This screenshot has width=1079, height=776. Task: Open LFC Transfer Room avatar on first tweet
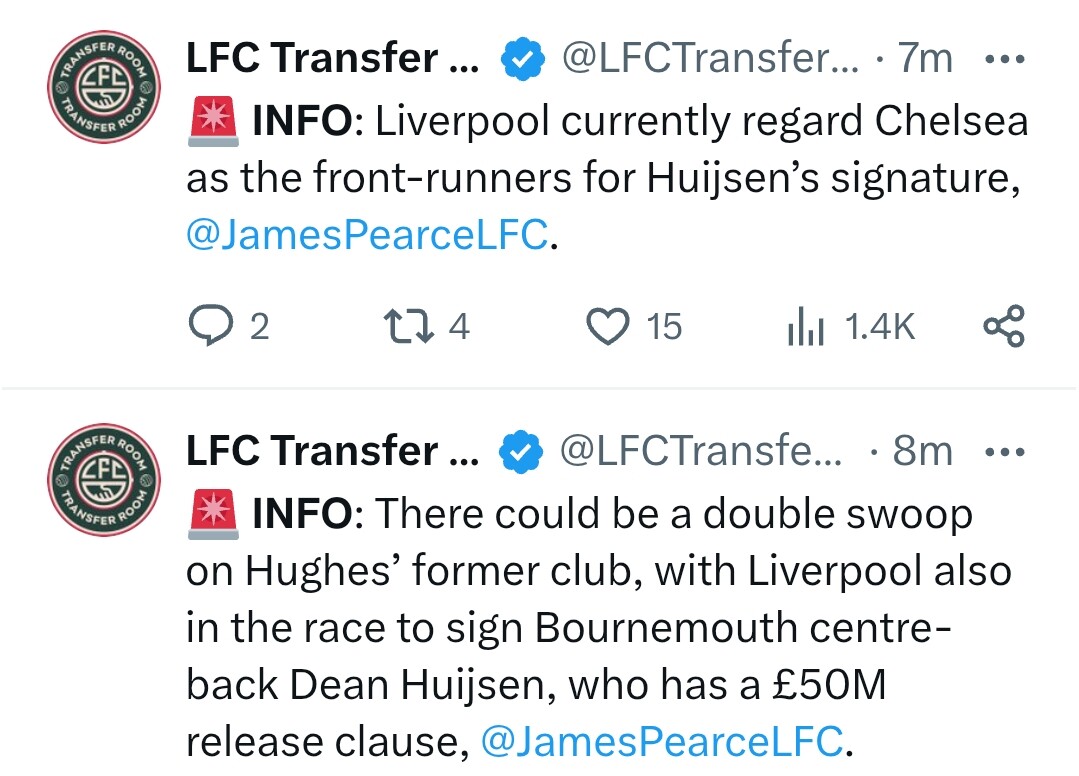pyautogui.click(x=104, y=87)
